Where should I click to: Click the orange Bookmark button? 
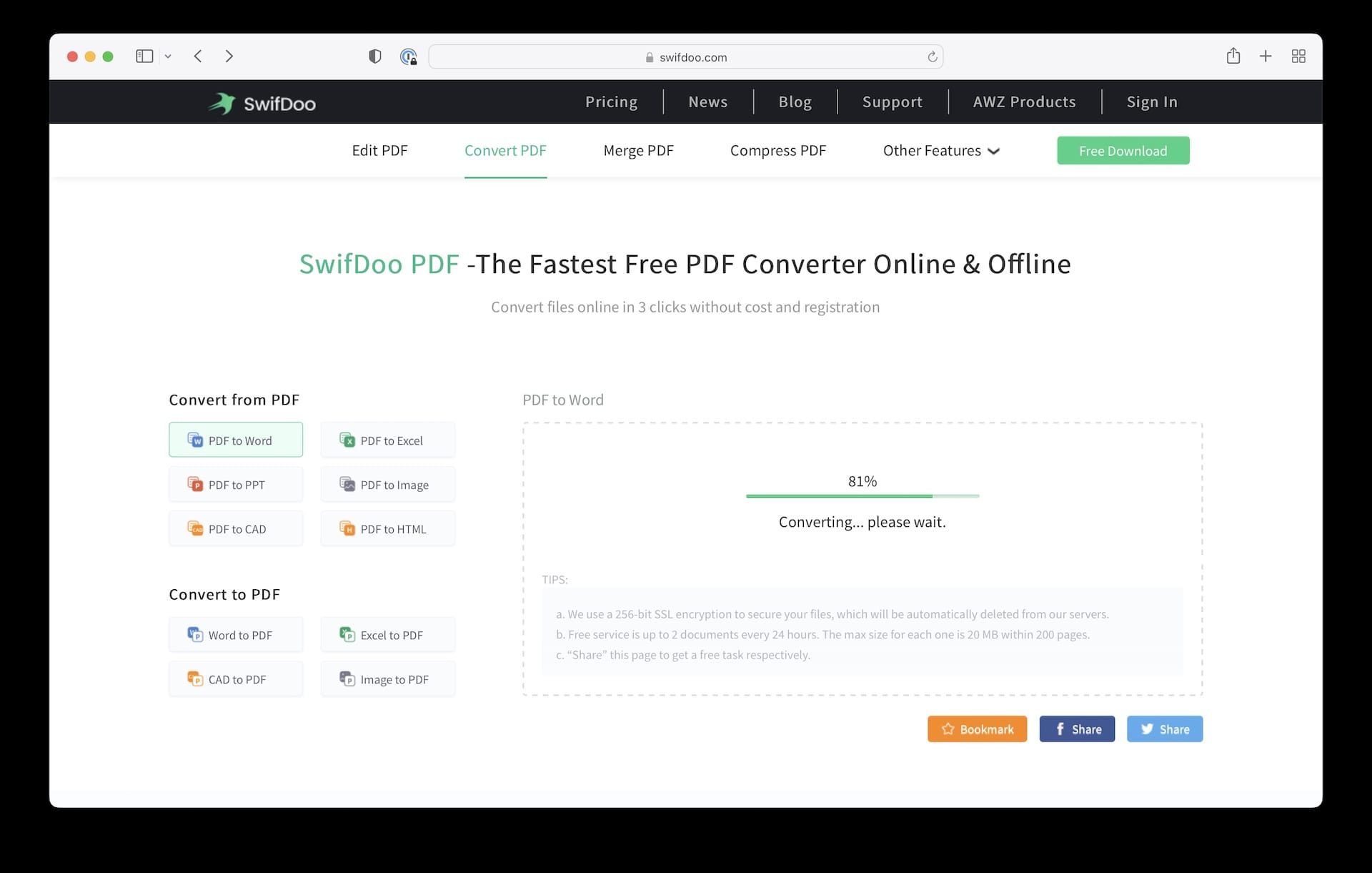[977, 729]
